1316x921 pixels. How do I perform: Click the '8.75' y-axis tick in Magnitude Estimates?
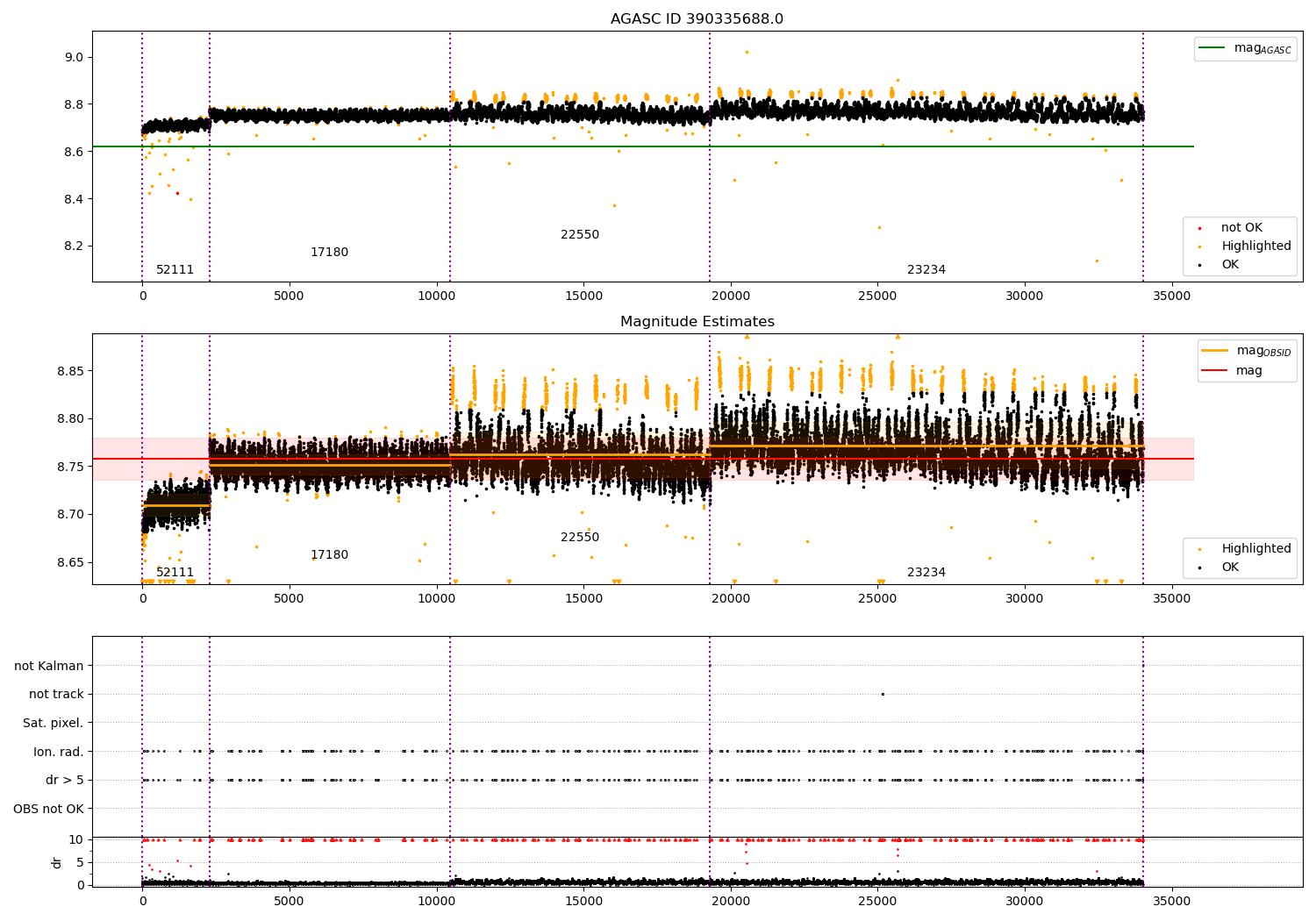coord(70,468)
